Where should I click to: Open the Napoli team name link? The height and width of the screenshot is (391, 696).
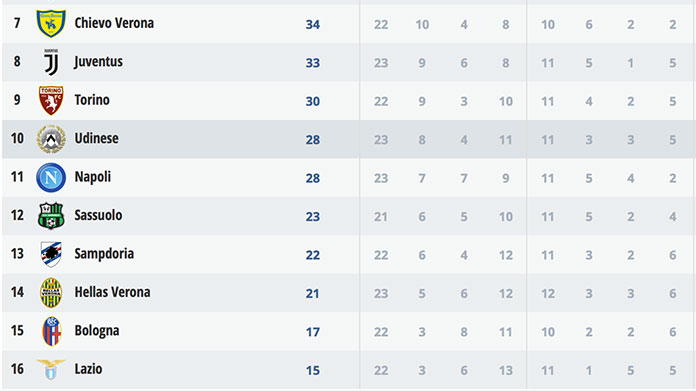click(92, 177)
